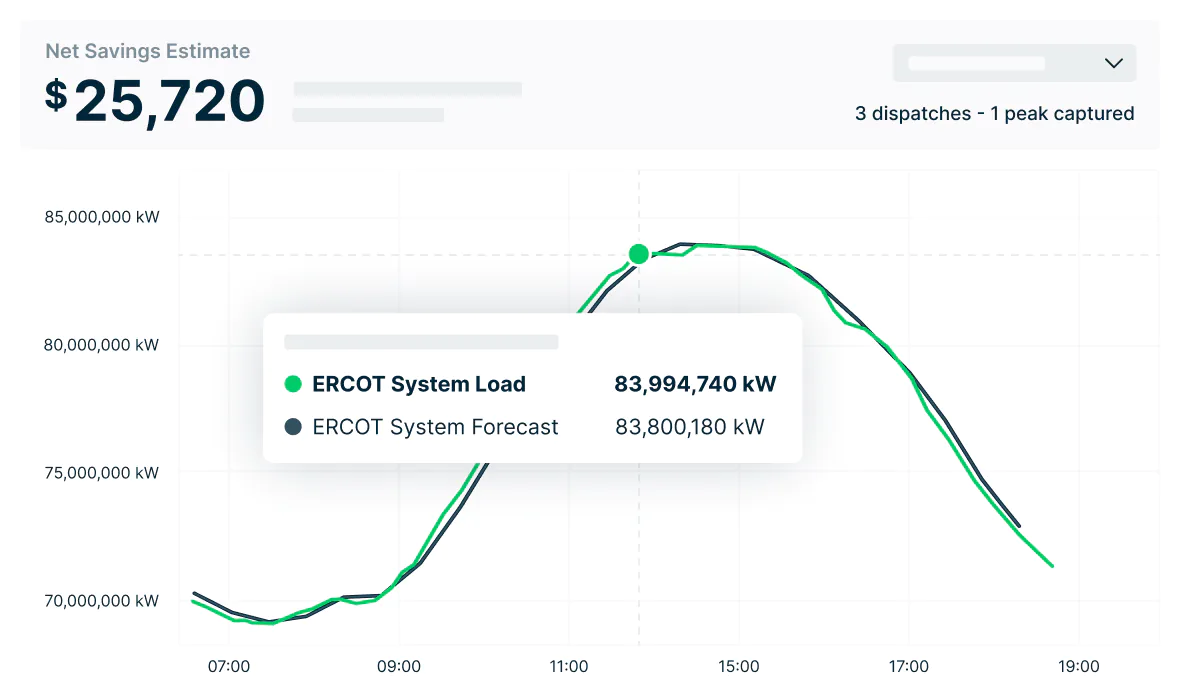Screen dimensions: 1180x700
Task: Click the green ERCOT System Load legend dot
Action: point(294,384)
